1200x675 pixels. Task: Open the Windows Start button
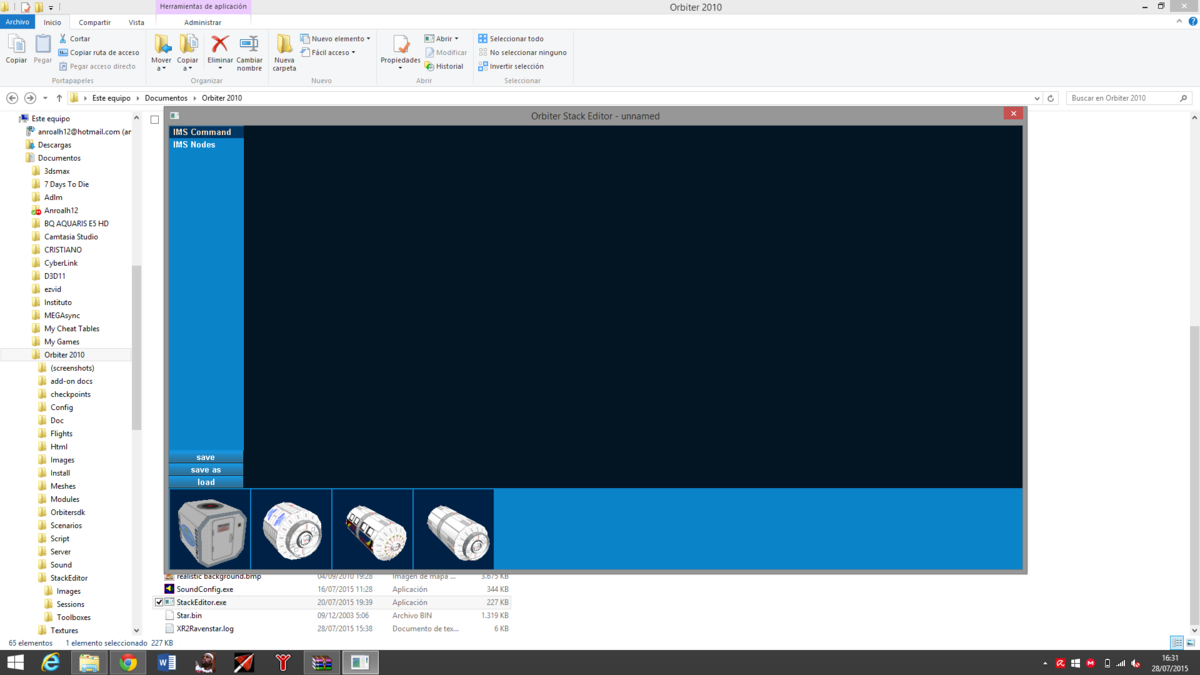pyautogui.click(x=16, y=662)
